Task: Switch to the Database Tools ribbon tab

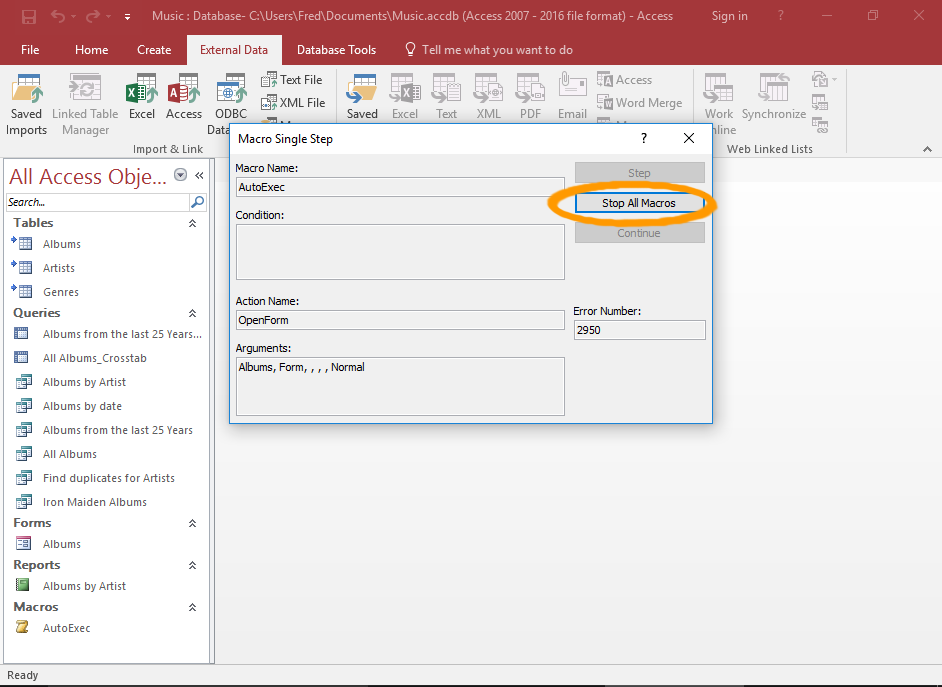Action: pos(336,49)
